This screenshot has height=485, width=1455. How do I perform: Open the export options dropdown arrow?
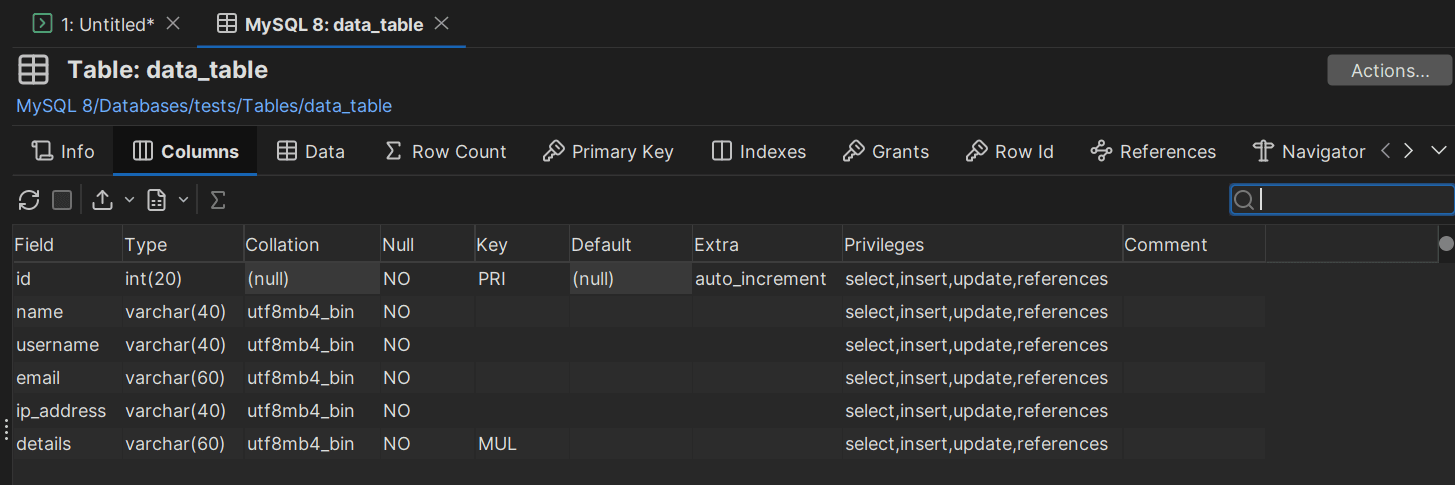pyautogui.click(x=130, y=200)
